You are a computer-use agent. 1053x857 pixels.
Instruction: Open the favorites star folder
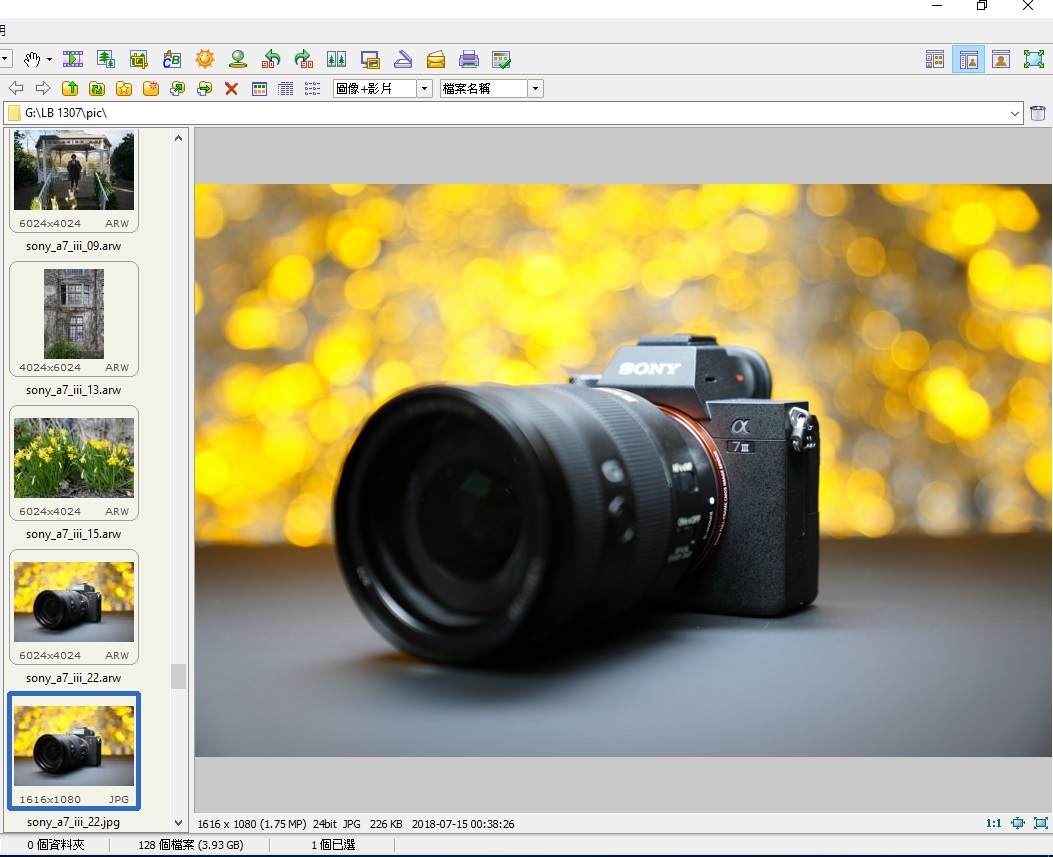pos(124,89)
